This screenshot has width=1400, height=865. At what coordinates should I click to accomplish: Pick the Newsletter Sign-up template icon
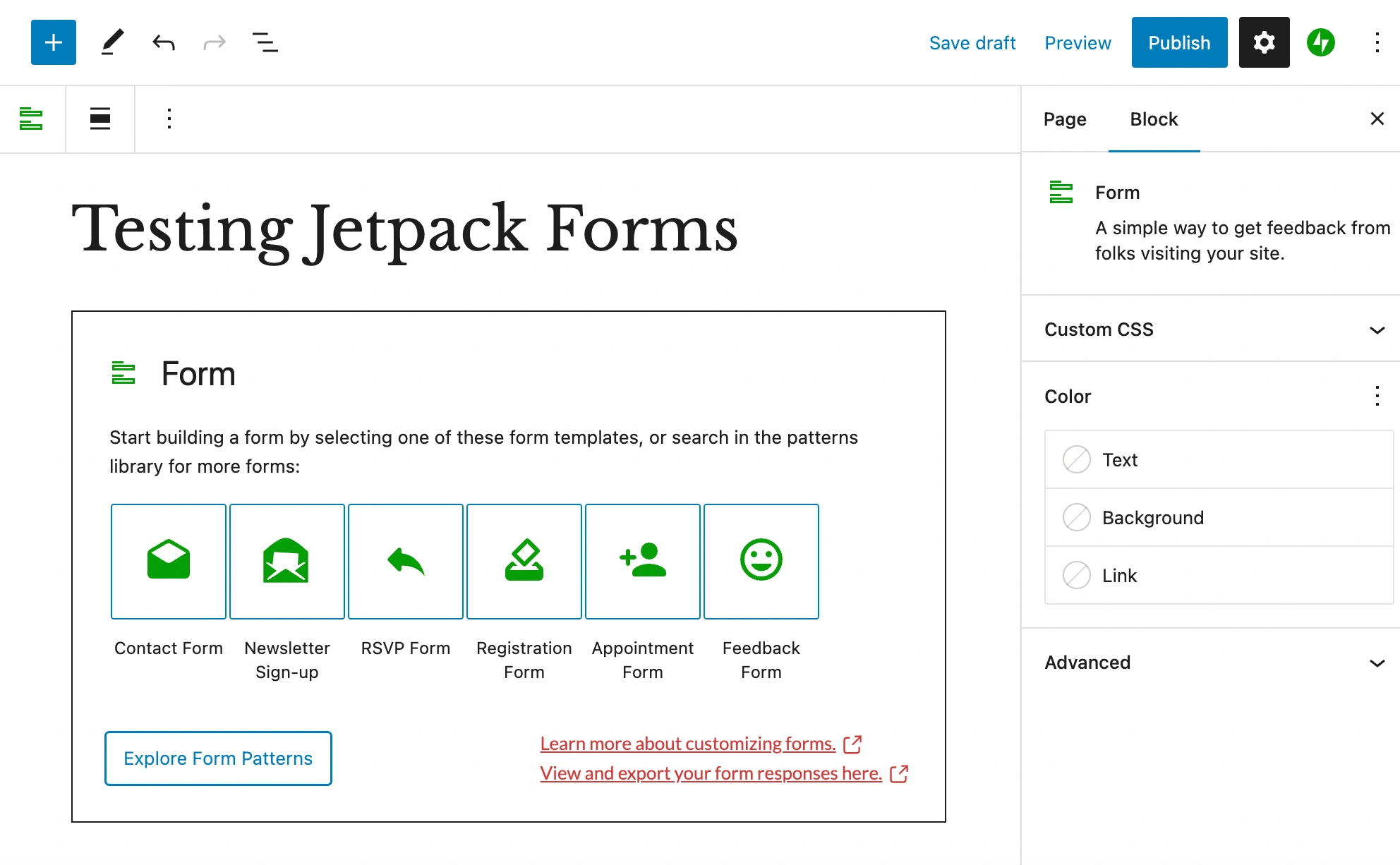coord(286,561)
